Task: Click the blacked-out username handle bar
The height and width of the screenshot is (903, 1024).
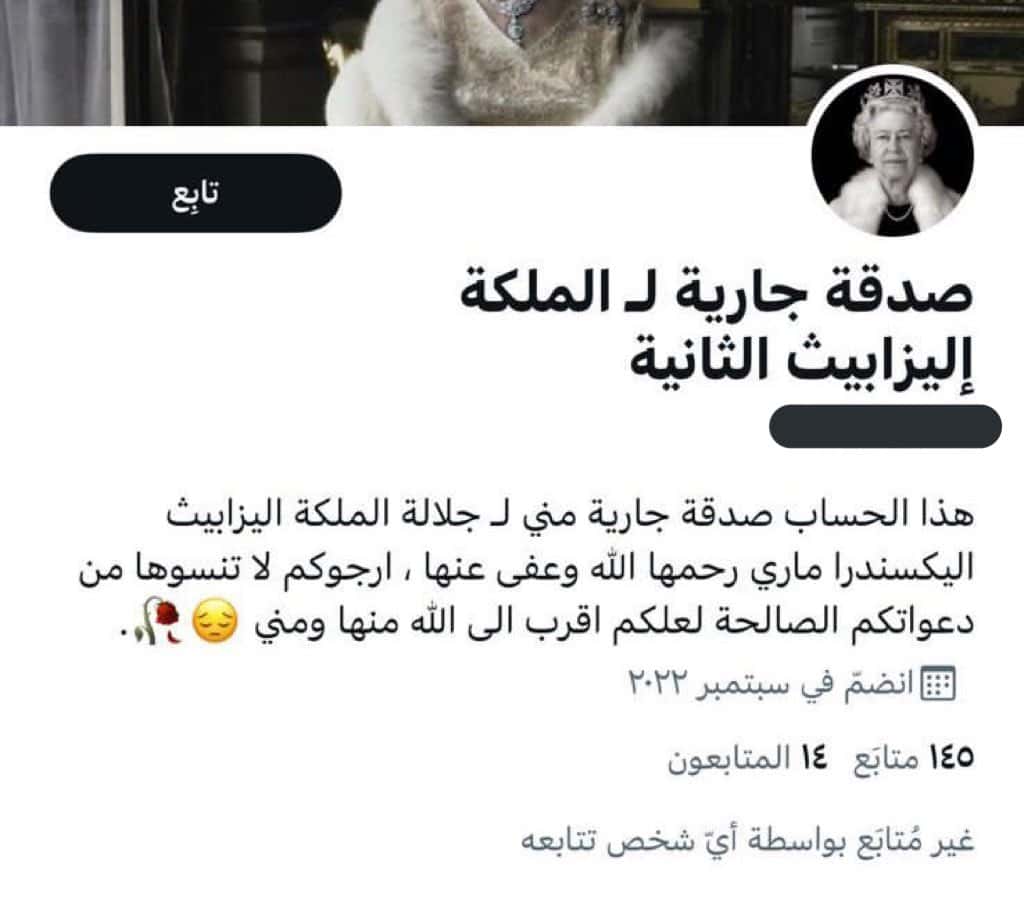Action: point(886,426)
